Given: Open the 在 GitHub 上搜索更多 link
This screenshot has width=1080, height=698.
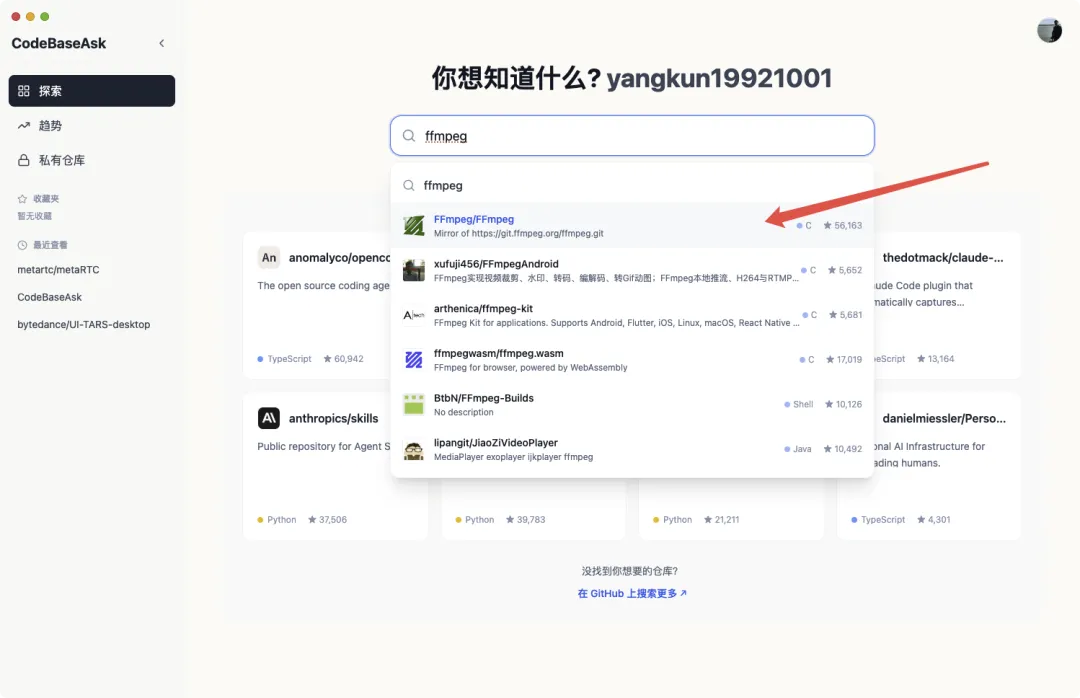Looking at the screenshot, I should 632,593.
